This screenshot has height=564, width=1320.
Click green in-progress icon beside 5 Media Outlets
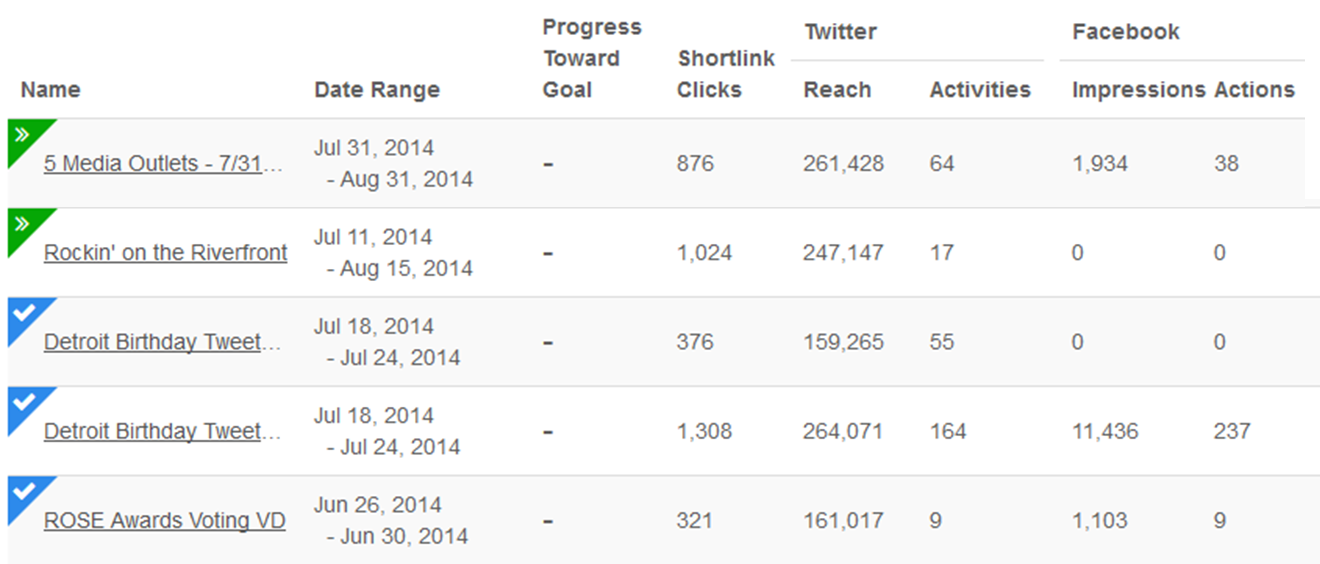tap(24, 136)
